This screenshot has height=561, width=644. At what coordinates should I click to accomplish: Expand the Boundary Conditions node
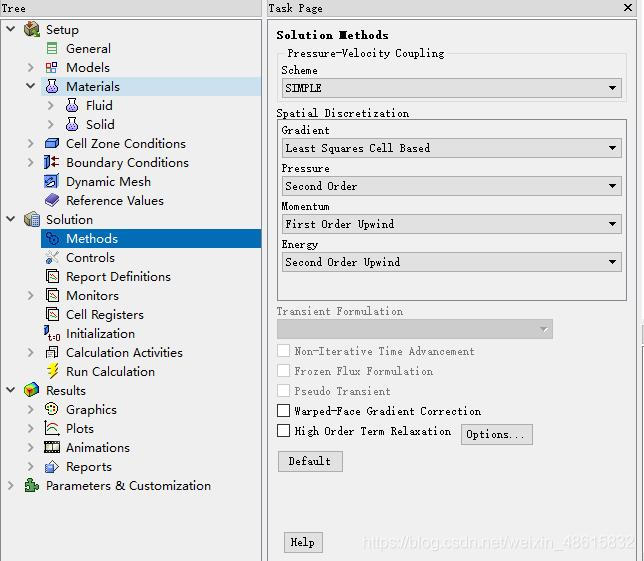click(x=31, y=162)
